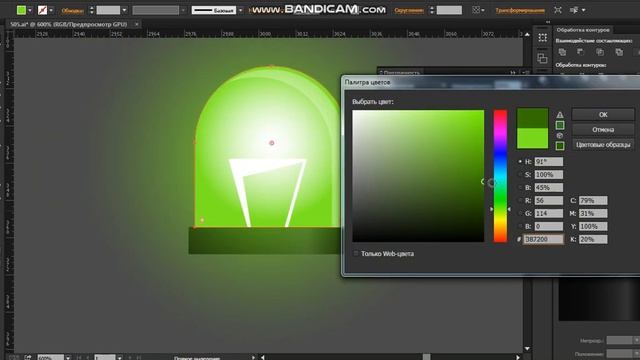
Task: Select the S saturation radio button
Action: (x=520, y=175)
